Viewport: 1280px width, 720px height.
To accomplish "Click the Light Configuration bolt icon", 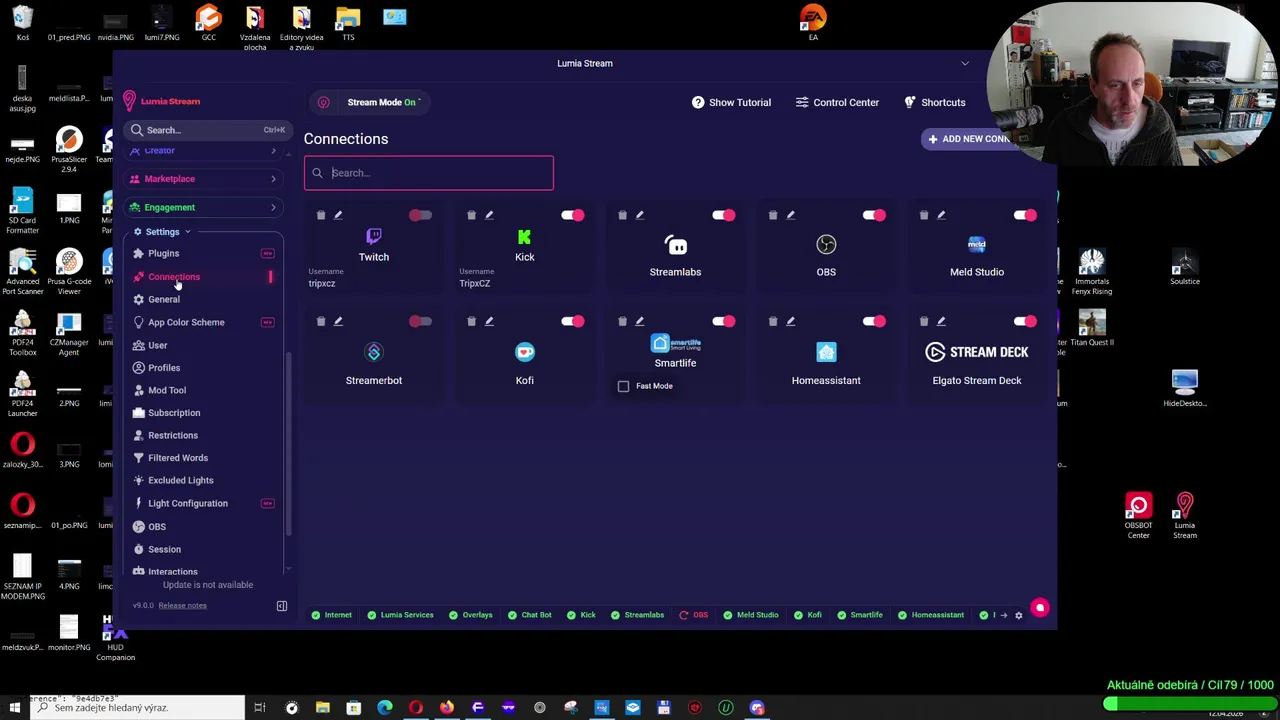I will pos(139,504).
